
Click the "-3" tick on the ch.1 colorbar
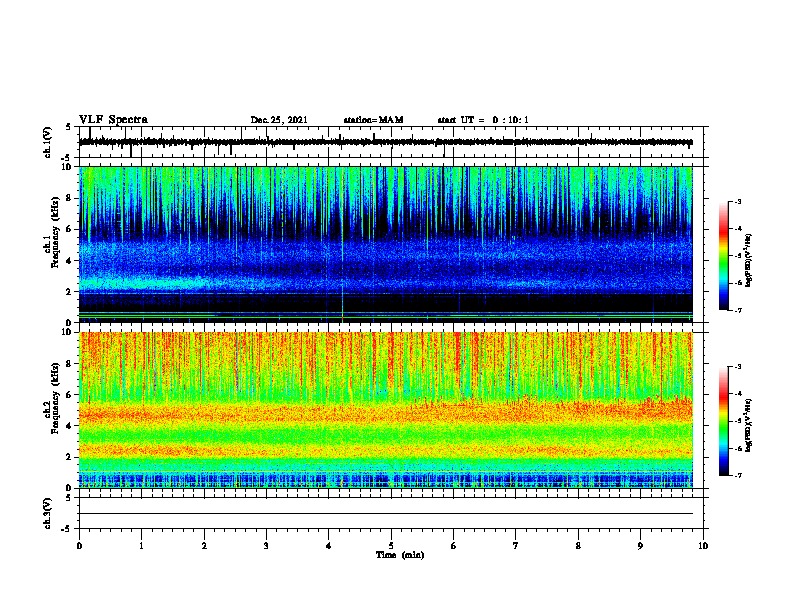point(738,202)
